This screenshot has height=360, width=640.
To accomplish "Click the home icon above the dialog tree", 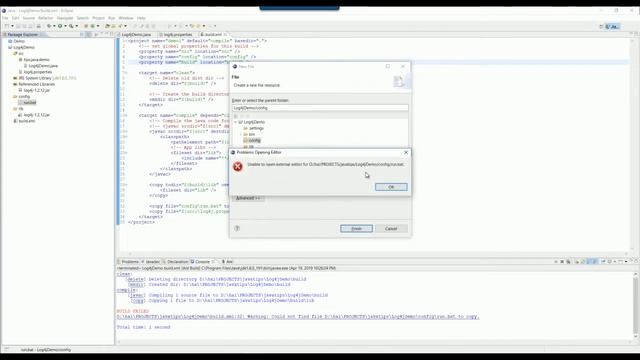I will (x=236, y=116).
